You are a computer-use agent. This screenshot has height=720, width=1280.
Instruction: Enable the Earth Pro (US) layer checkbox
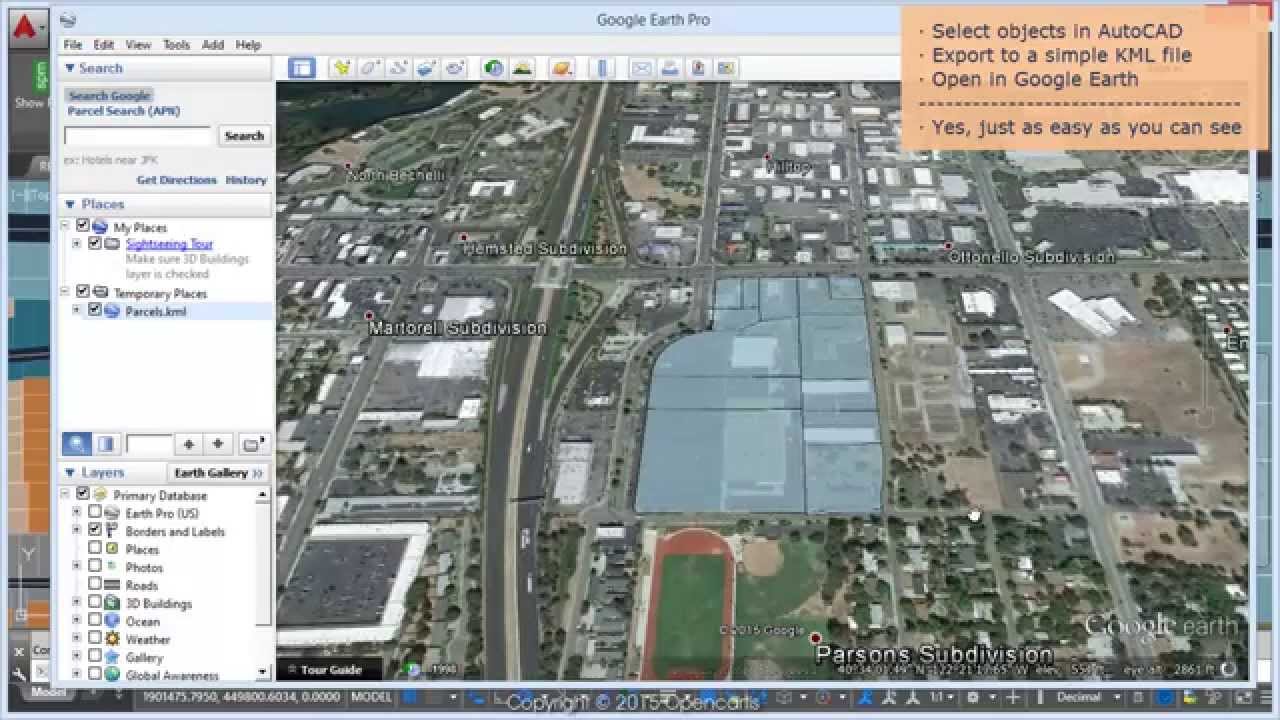[95, 512]
